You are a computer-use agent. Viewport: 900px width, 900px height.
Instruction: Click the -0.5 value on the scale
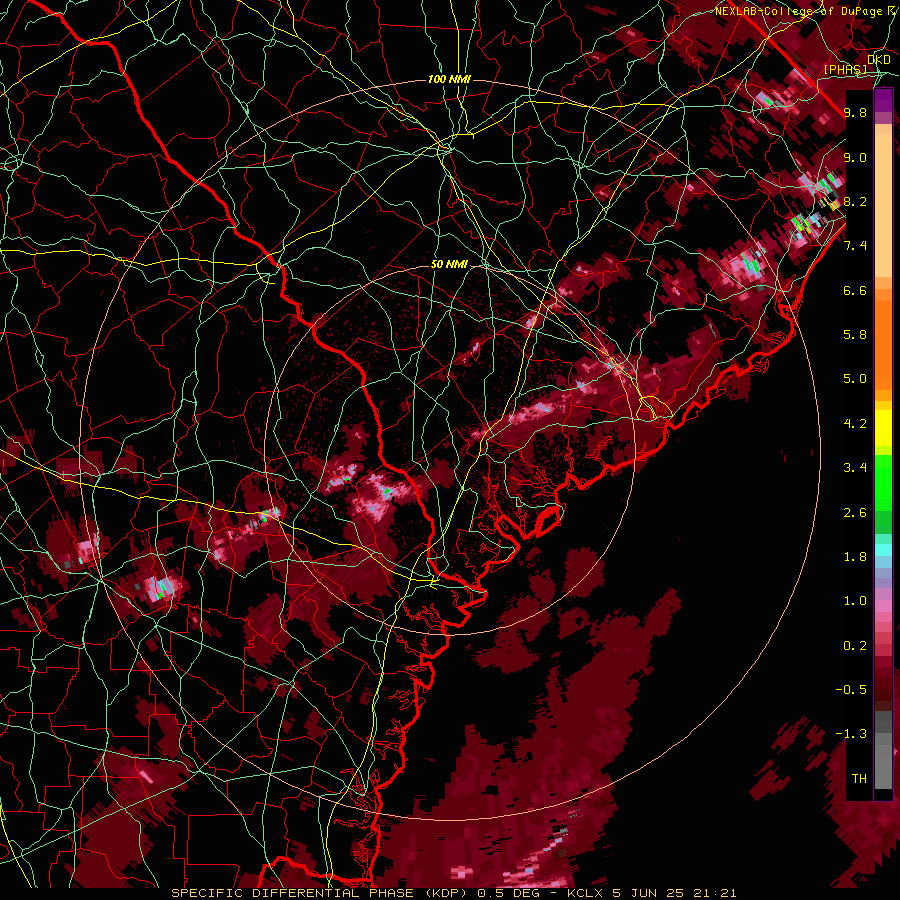click(x=851, y=689)
